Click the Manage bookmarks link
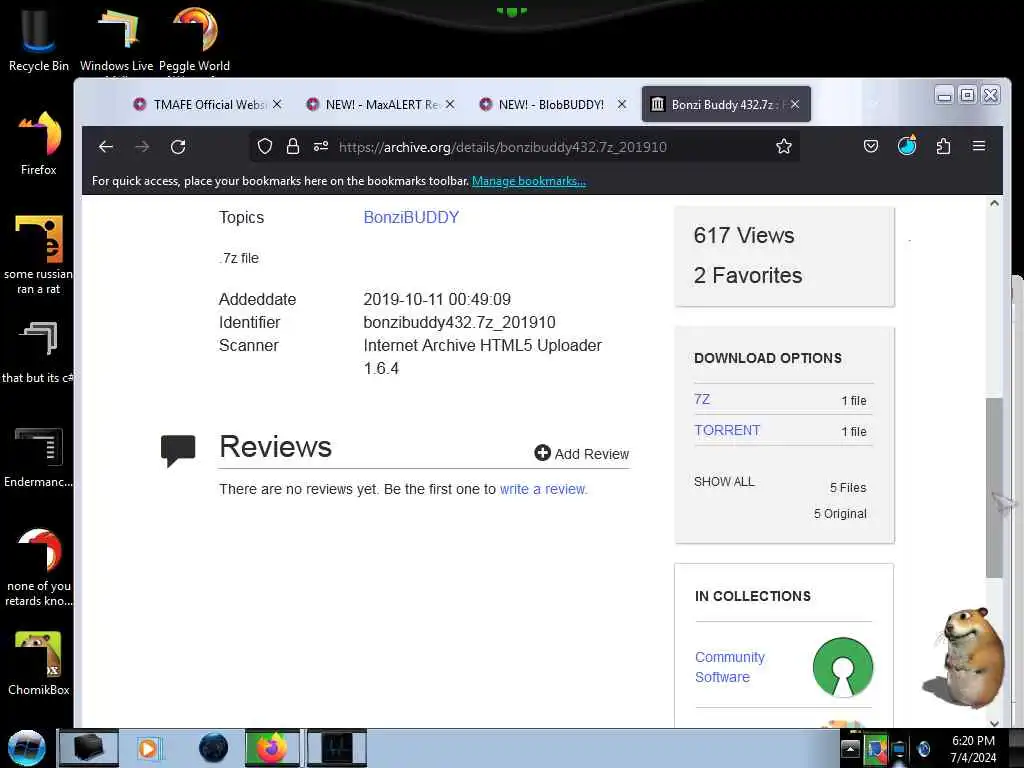1024x768 pixels. click(x=529, y=181)
